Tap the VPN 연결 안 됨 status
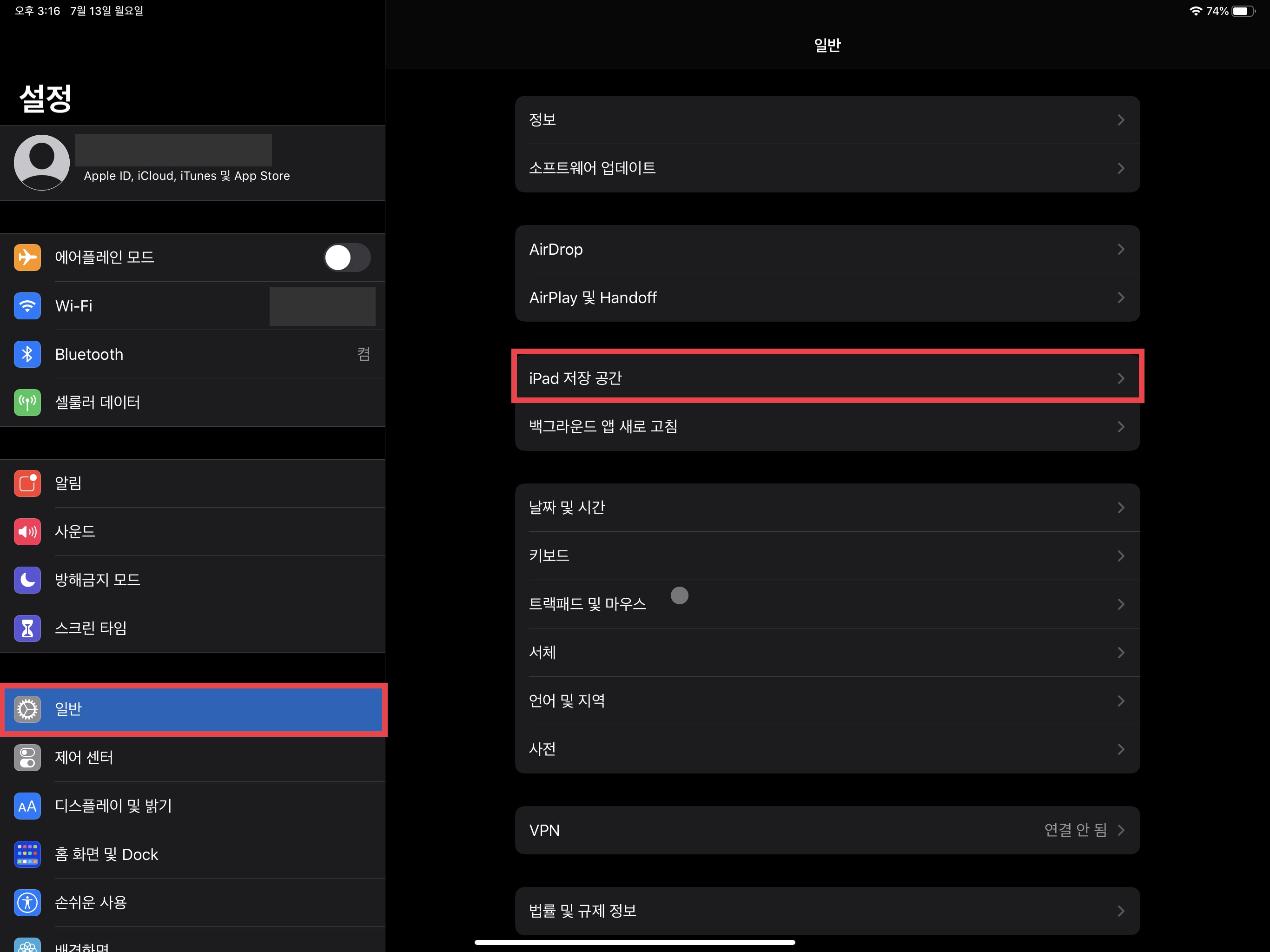 coord(1075,830)
